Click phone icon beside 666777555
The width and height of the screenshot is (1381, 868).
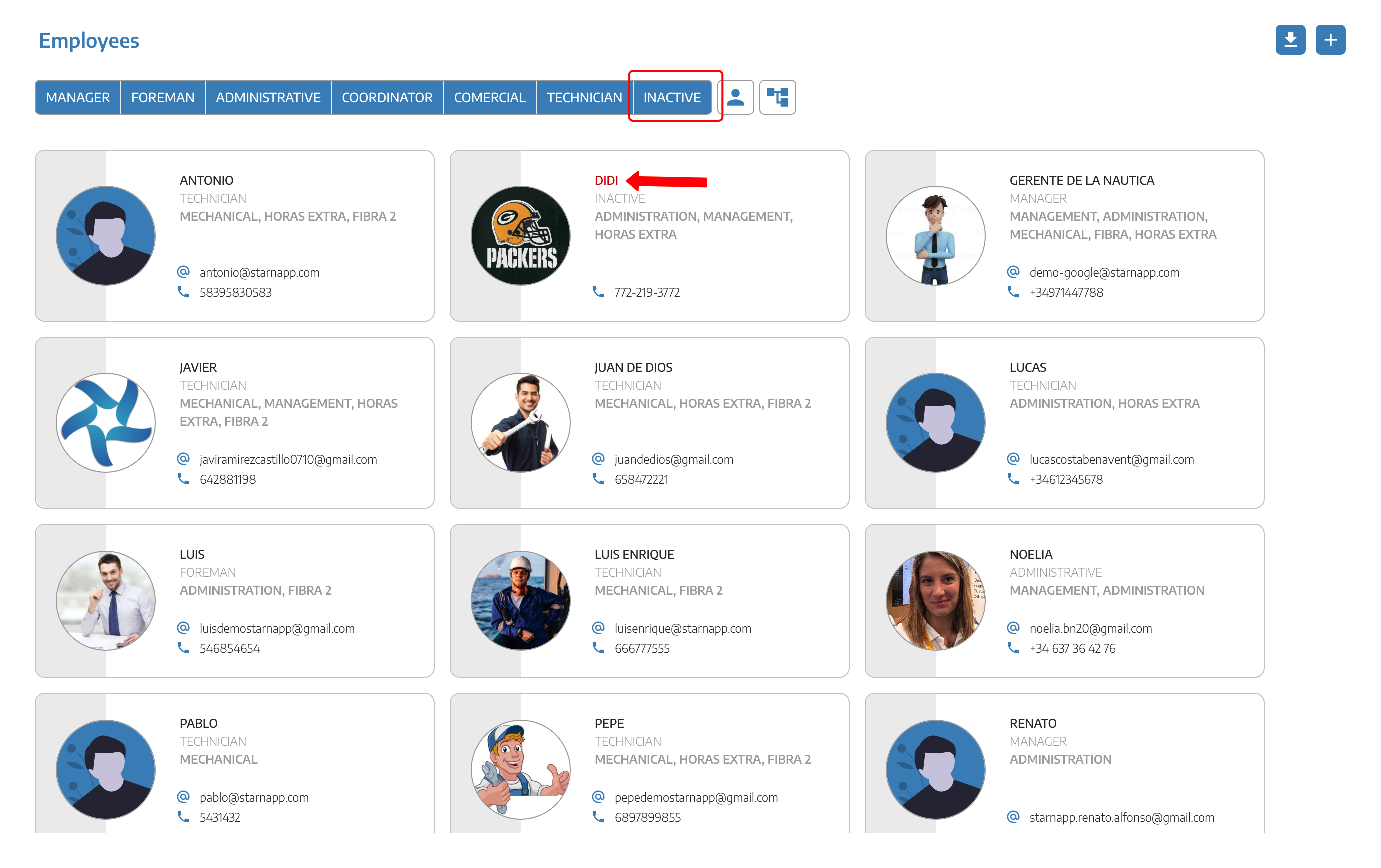(x=598, y=648)
